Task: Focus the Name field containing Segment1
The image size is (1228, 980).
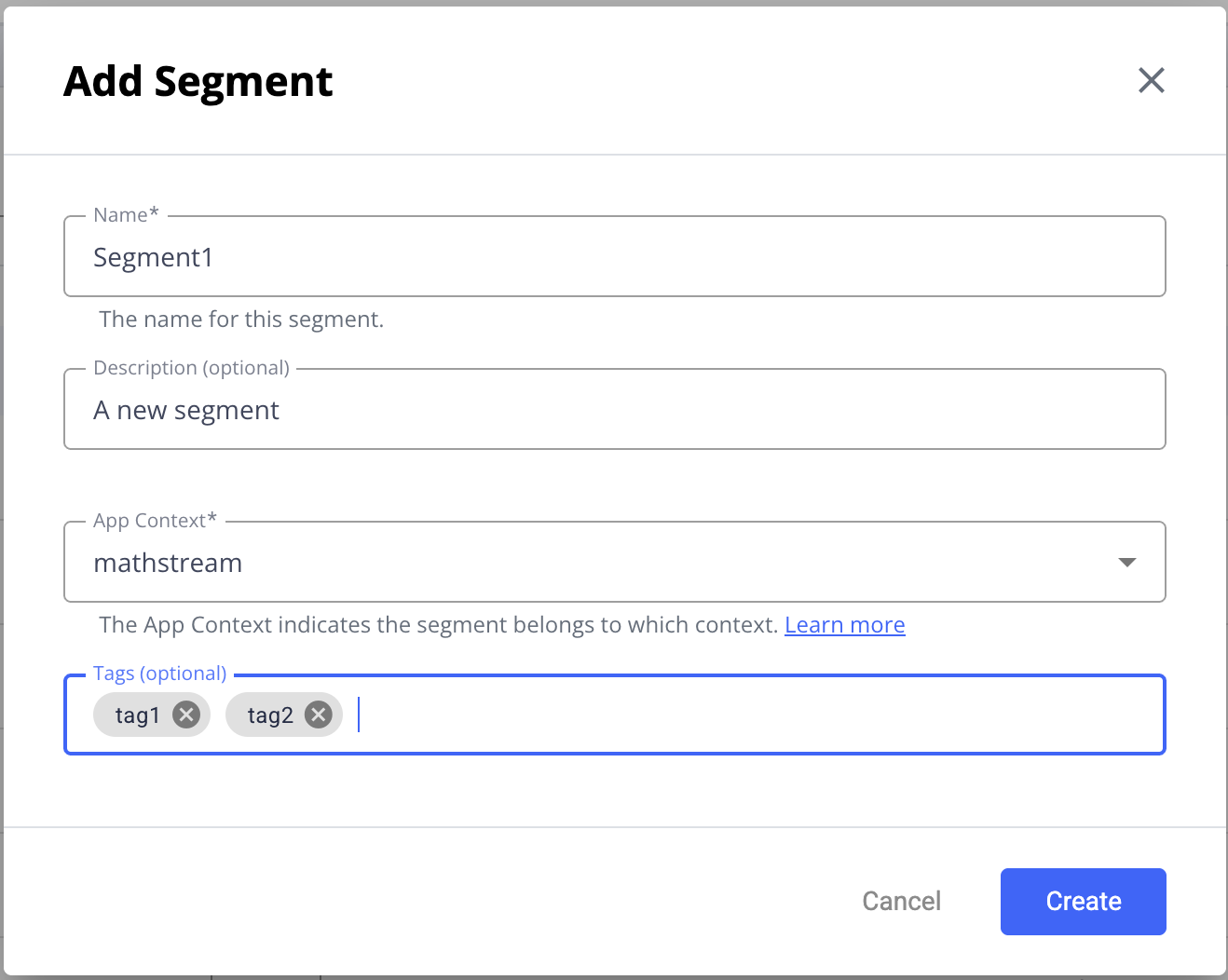Action: tap(615, 257)
